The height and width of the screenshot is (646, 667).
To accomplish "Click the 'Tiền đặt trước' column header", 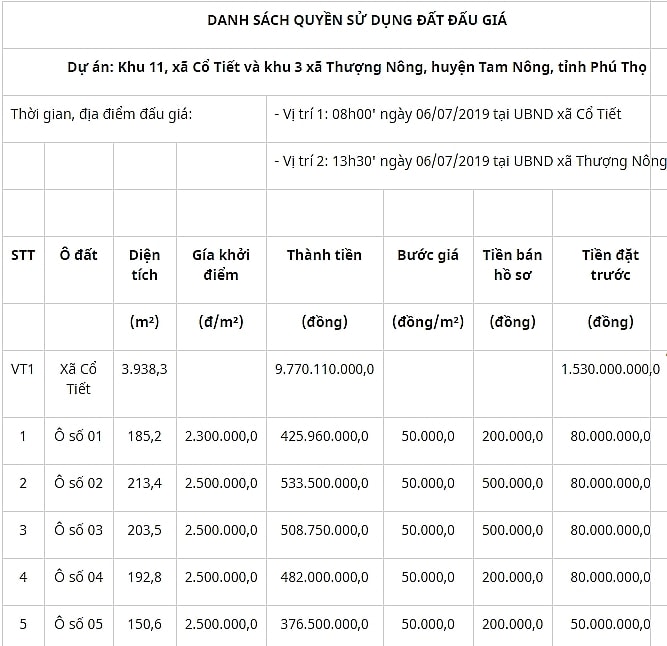I will (610, 265).
